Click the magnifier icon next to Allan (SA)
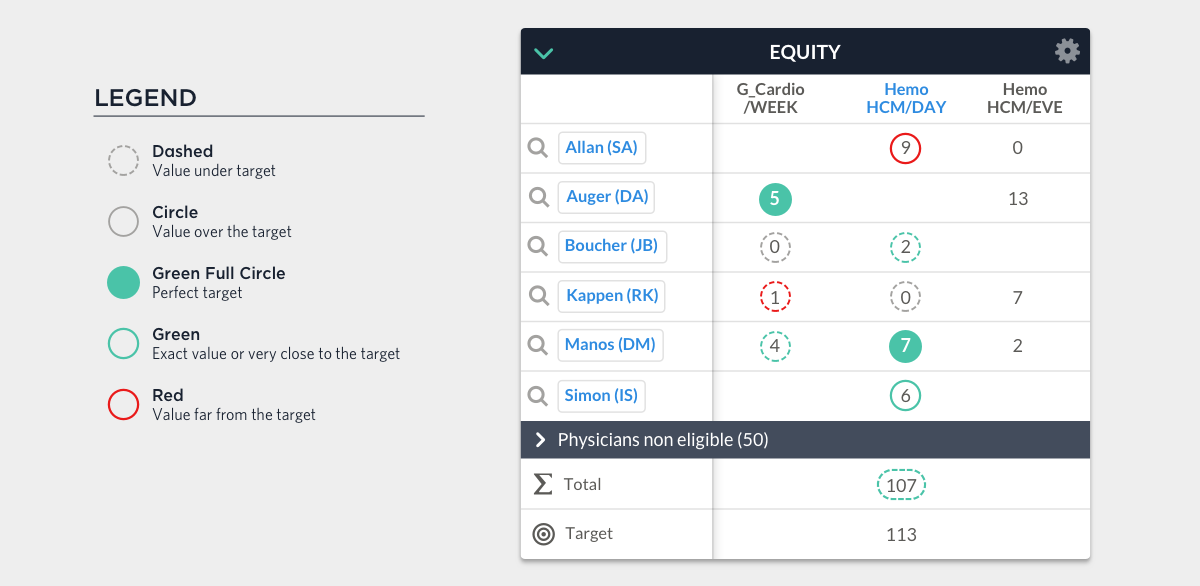1200x586 pixels. (538, 148)
